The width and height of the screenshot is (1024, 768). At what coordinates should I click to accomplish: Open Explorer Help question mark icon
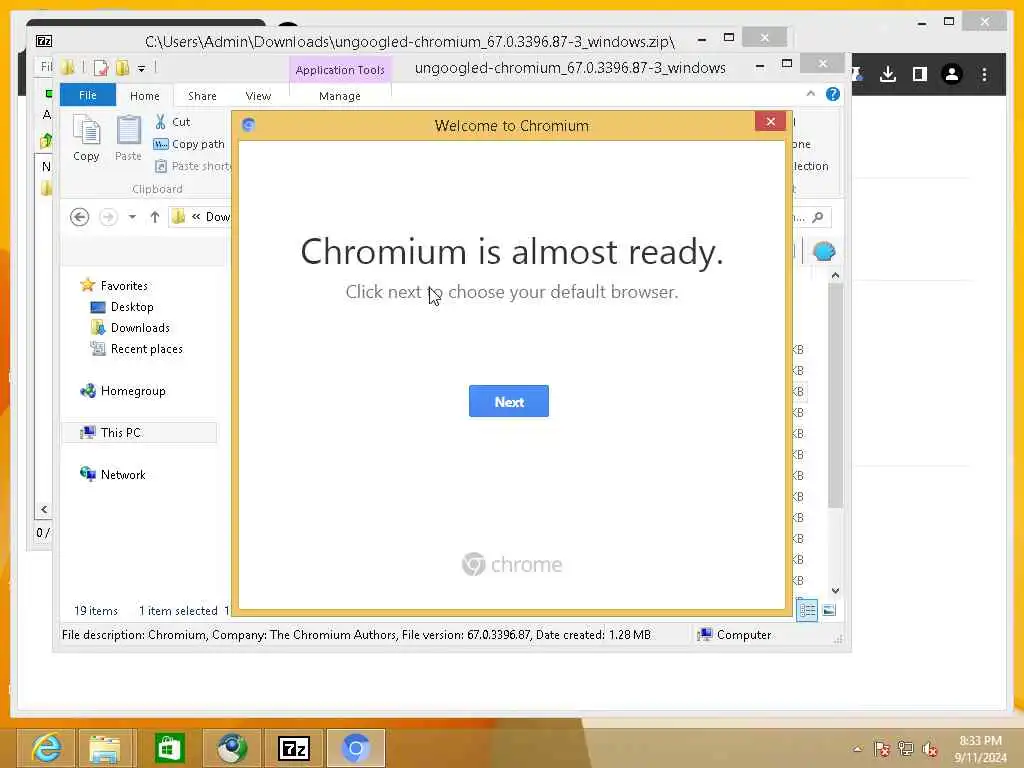point(833,94)
